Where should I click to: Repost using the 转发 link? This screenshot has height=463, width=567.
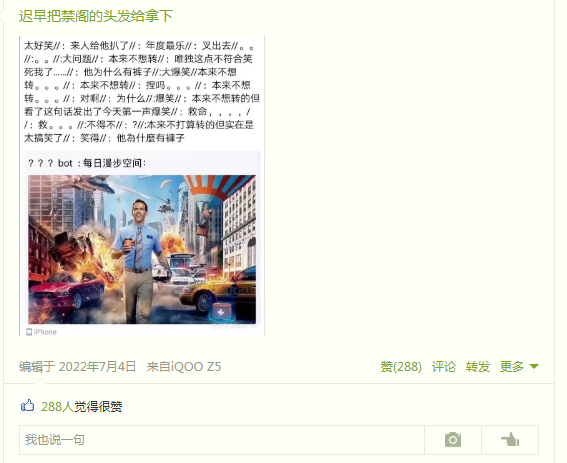coord(478,367)
